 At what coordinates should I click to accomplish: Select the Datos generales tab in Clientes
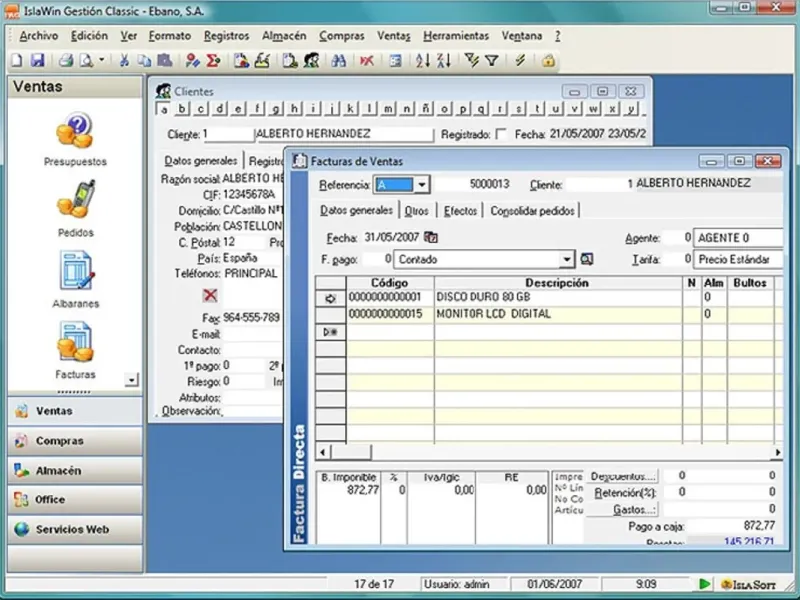[x=201, y=161]
